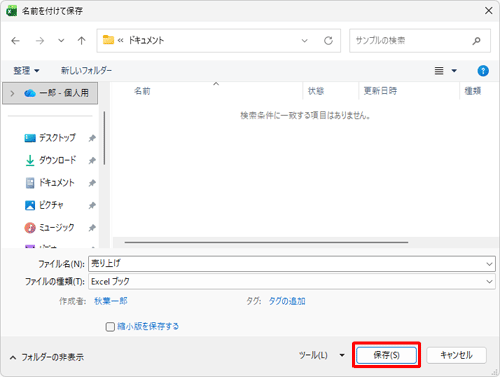500x377 pixels.
Task: Open the ファイル名 dropdown arrow
Action: pos(489,264)
